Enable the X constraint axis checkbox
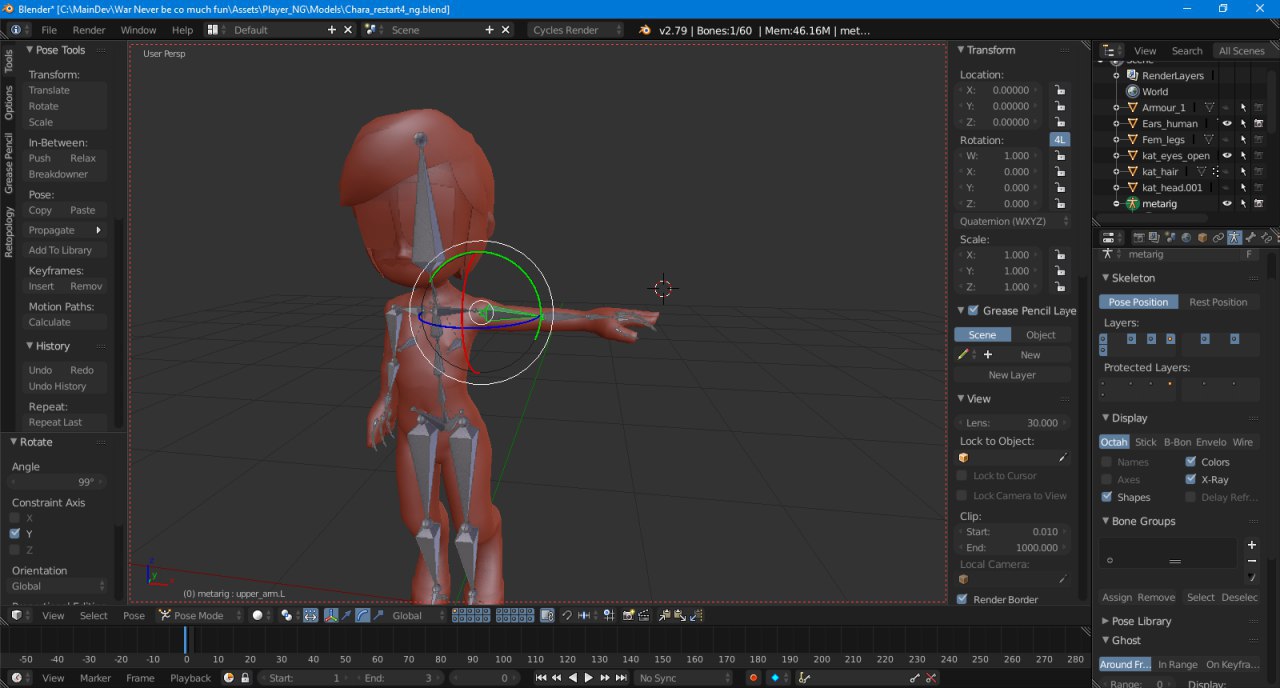 pyautogui.click(x=15, y=518)
